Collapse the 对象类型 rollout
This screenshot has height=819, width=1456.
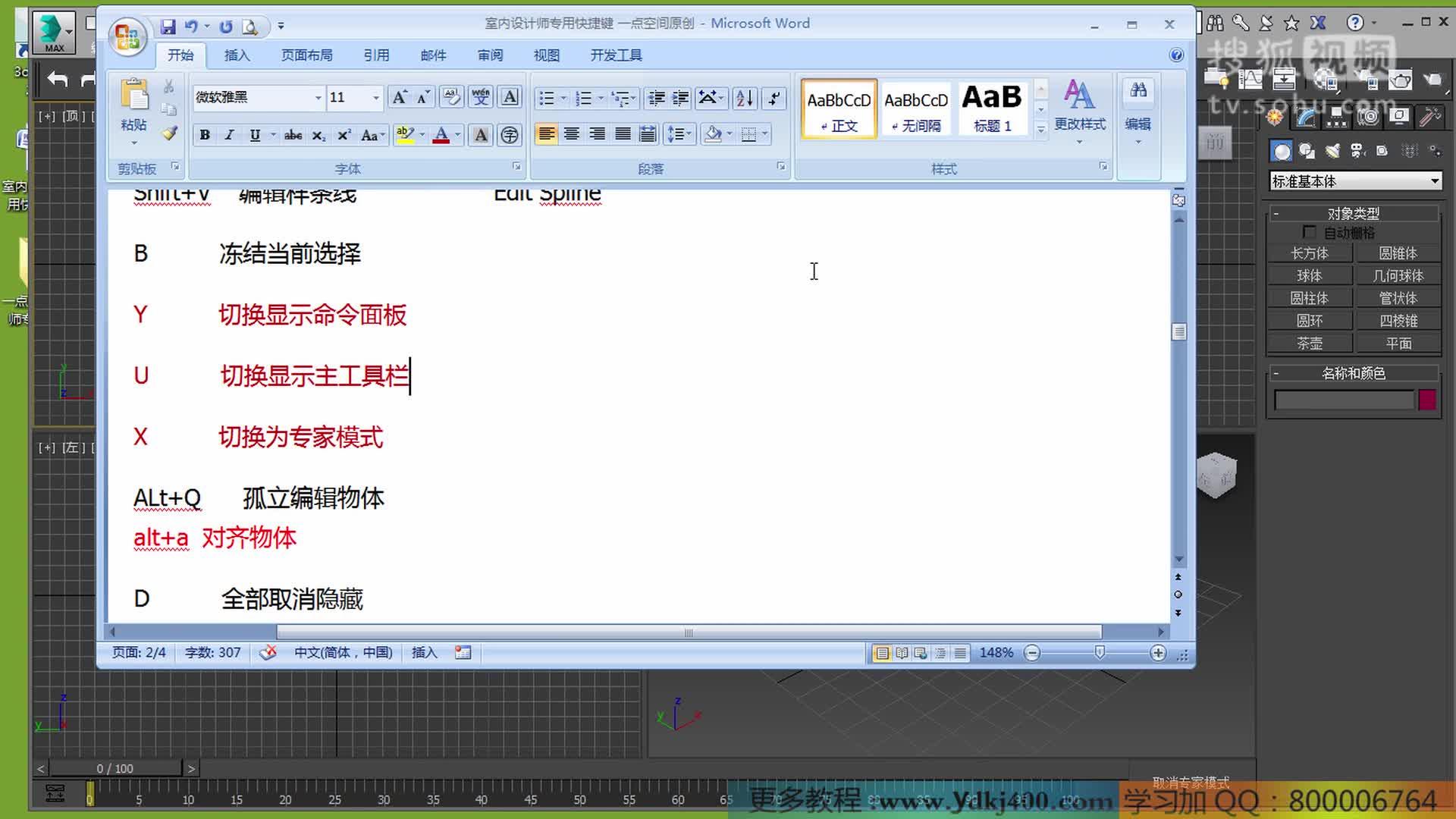tap(1277, 212)
